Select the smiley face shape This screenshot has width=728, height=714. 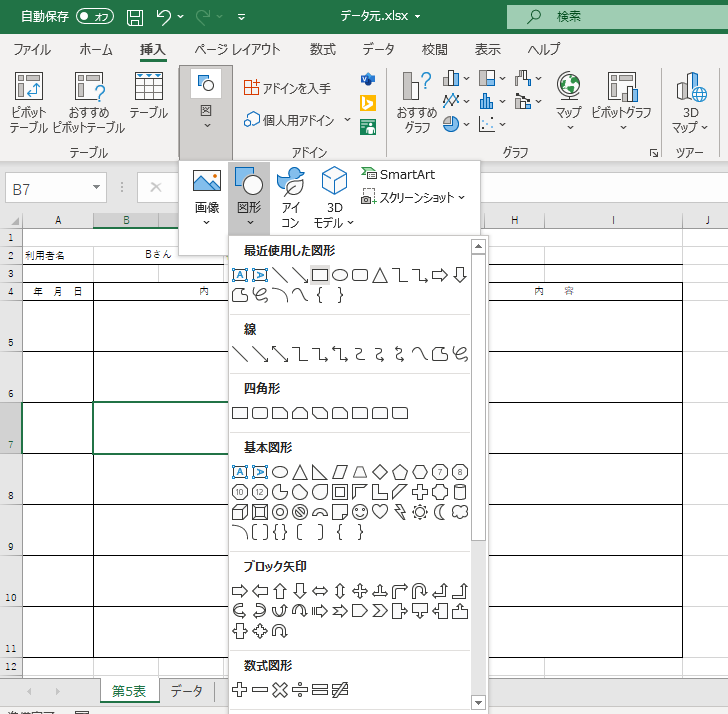coord(360,512)
